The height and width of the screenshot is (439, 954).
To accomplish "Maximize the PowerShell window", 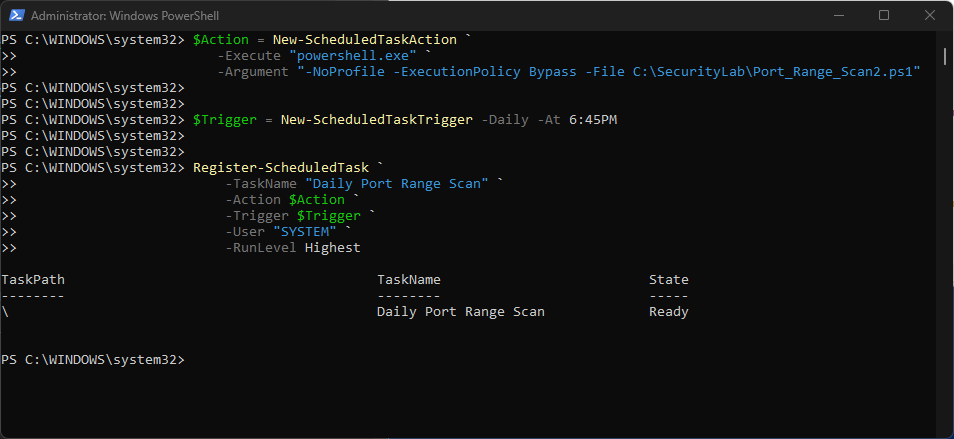I will (884, 15).
